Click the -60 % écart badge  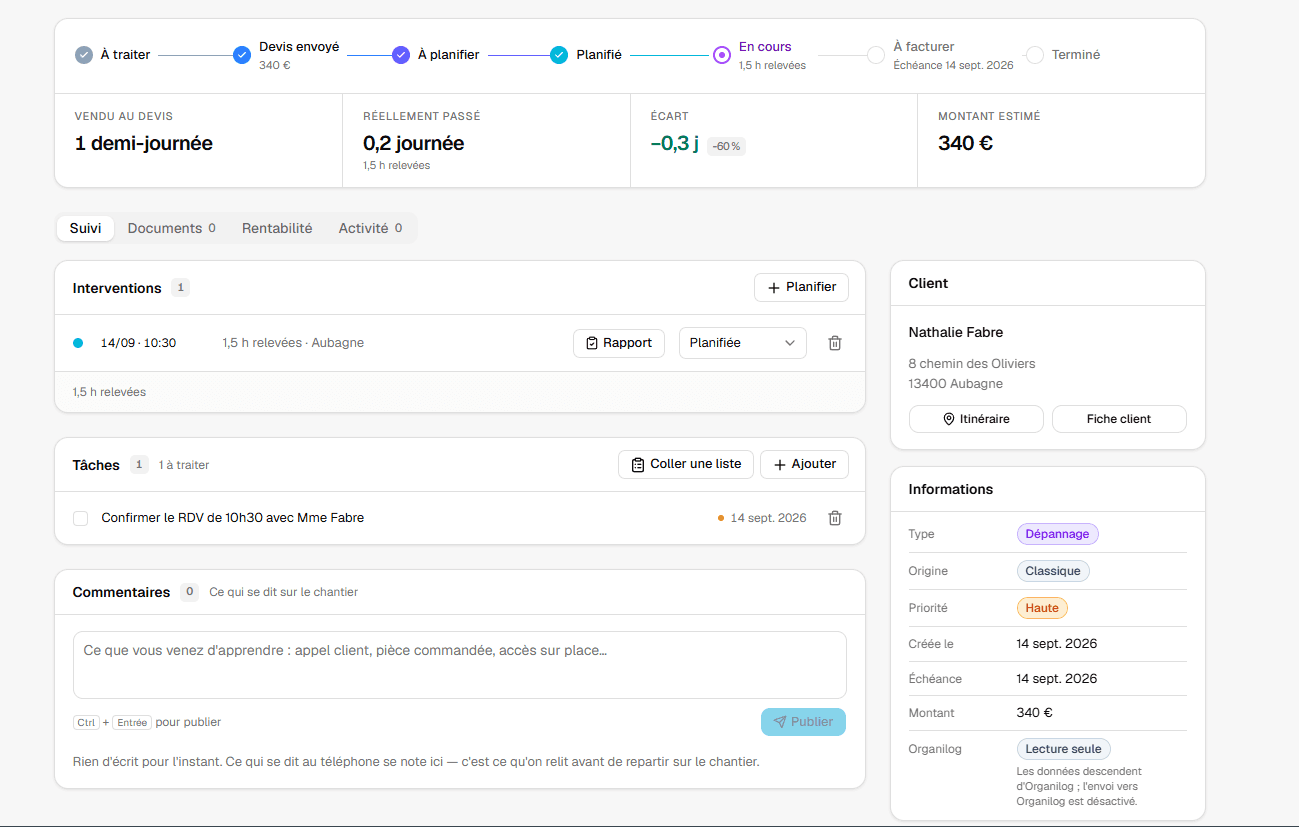point(726,146)
